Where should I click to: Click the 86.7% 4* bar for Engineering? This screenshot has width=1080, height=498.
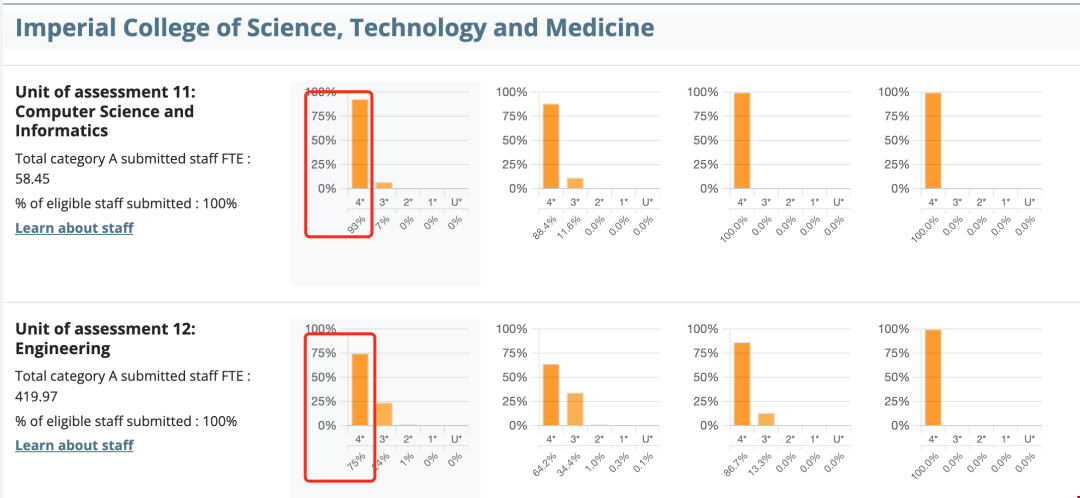click(742, 384)
